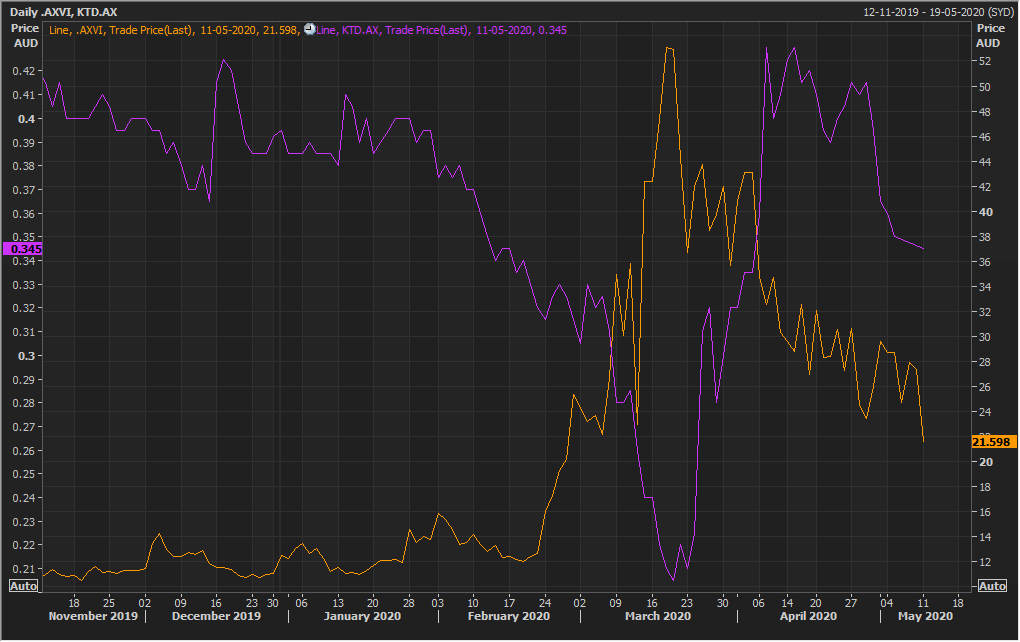Click date tick 25 under November 2019
Screen dimensions: 1020x642
pyautogui.click(x=109, y=603)
